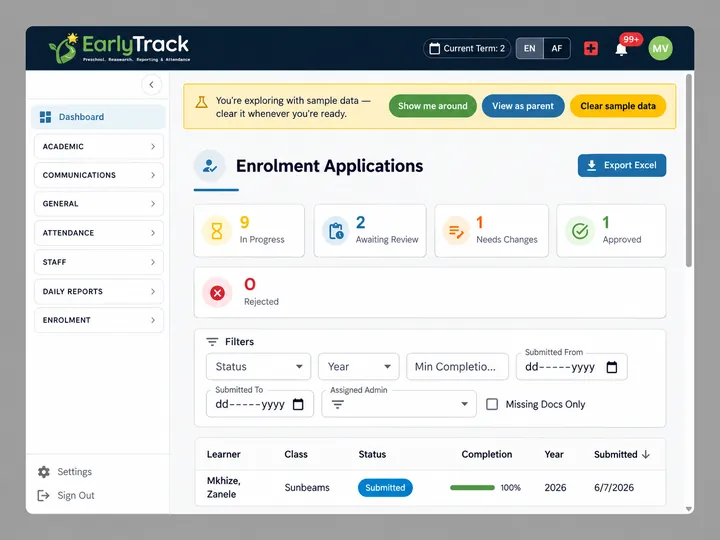Image resolution: width=720 pixels, height=540 pixels.
Task: Expand the DAILY REPORTS sidebar section
Action: (x=99, y=291)
